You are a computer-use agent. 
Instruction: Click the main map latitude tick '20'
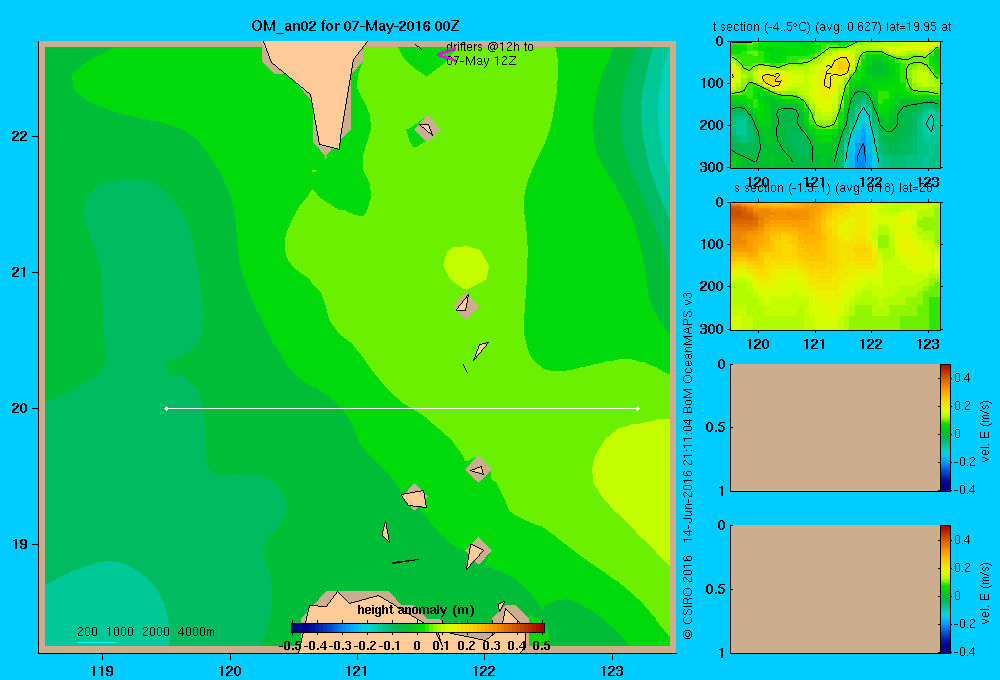(x=19, y=408)
